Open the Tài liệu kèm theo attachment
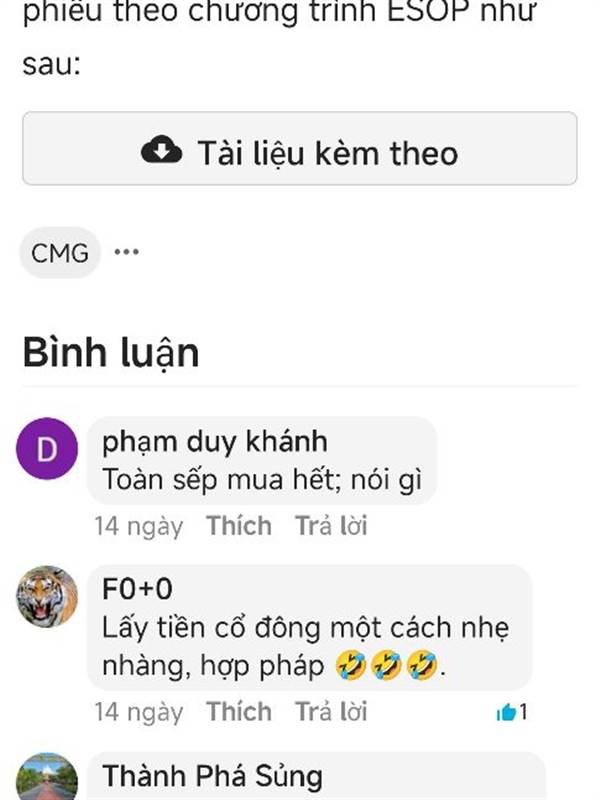 (300, 148)
